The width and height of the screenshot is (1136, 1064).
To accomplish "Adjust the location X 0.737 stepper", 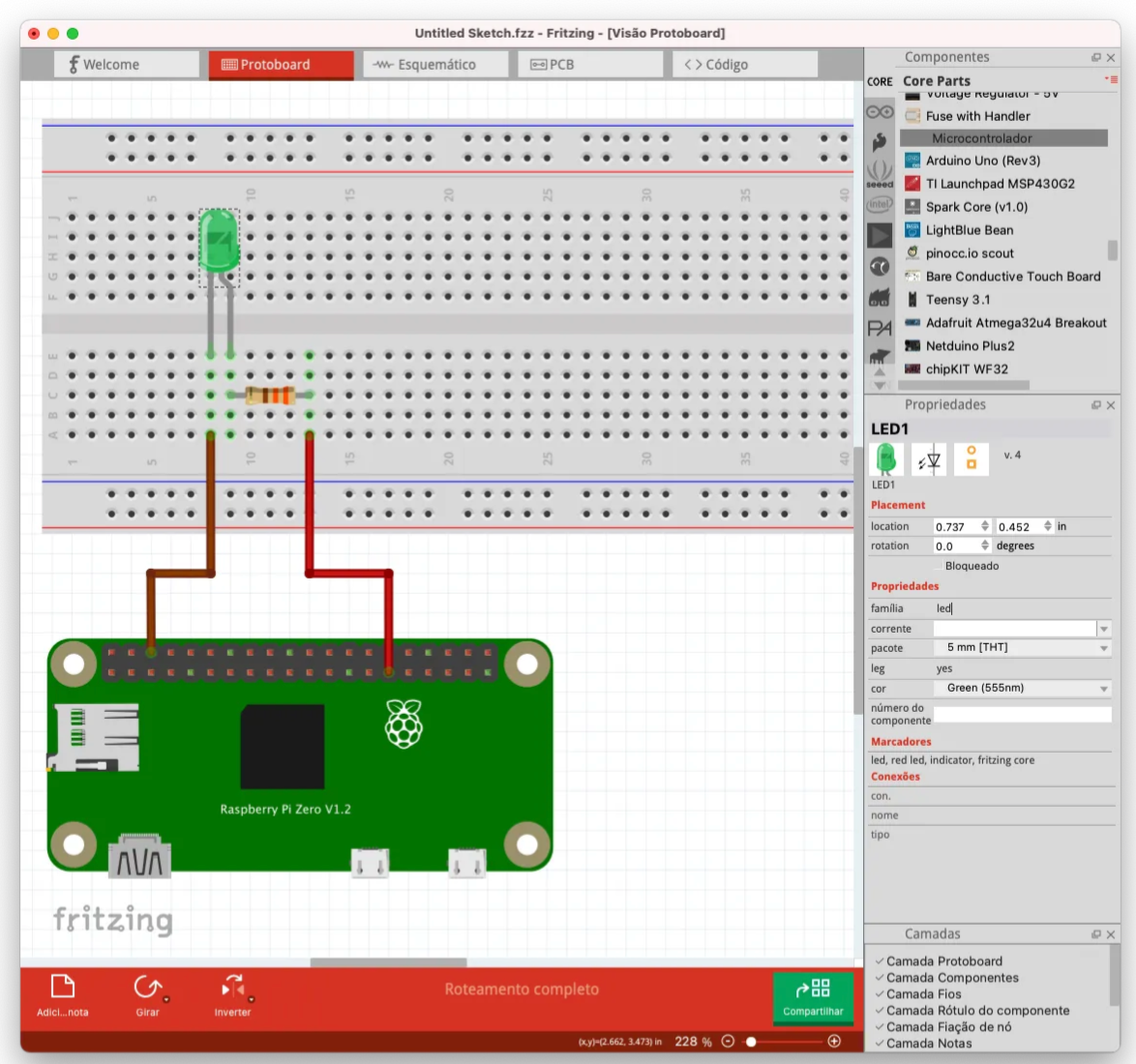I will pos(985,526).
